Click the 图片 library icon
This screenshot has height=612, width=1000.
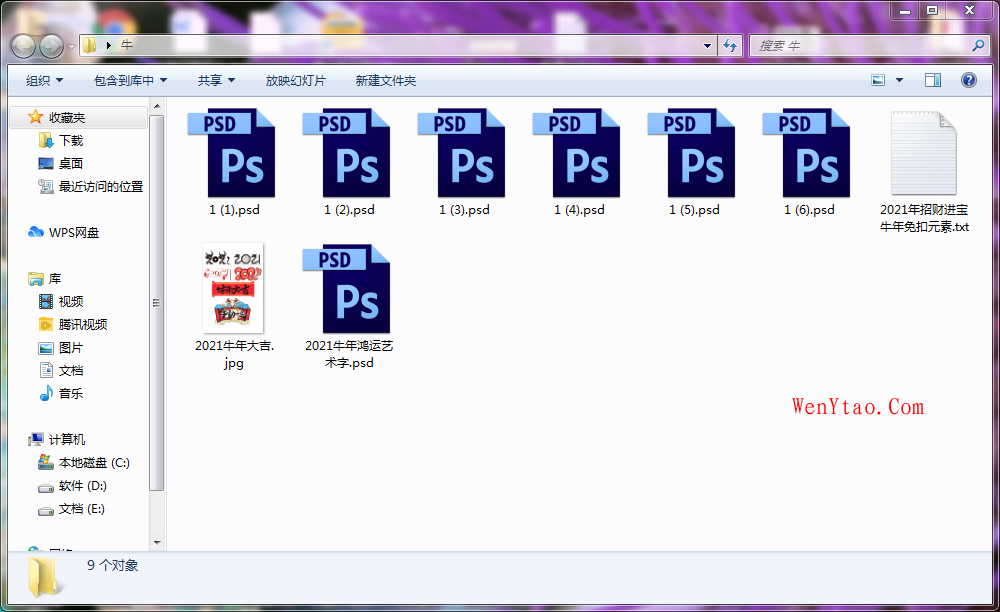tap(46, 348)
